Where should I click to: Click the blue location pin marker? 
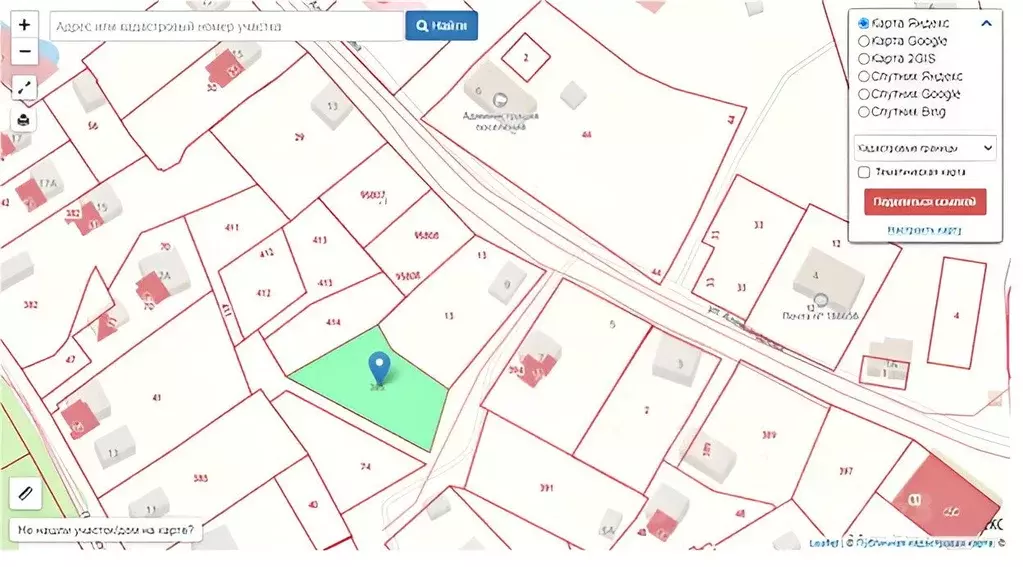click(378, 368)
